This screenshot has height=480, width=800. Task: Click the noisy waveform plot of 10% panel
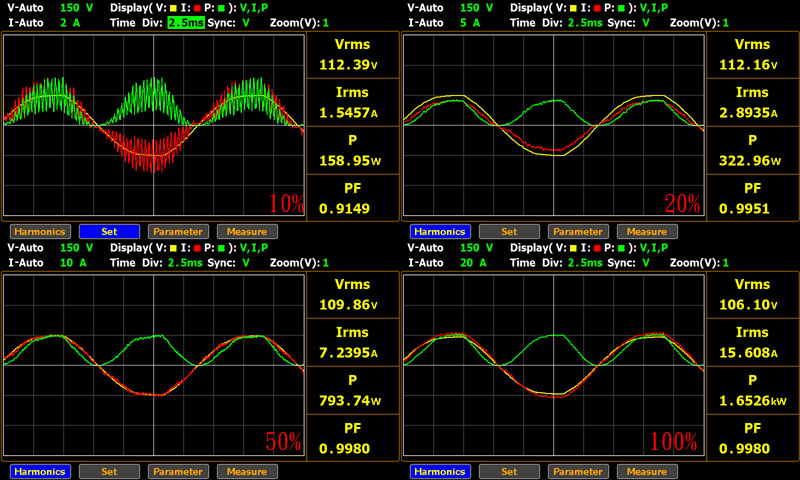point(154,125)
